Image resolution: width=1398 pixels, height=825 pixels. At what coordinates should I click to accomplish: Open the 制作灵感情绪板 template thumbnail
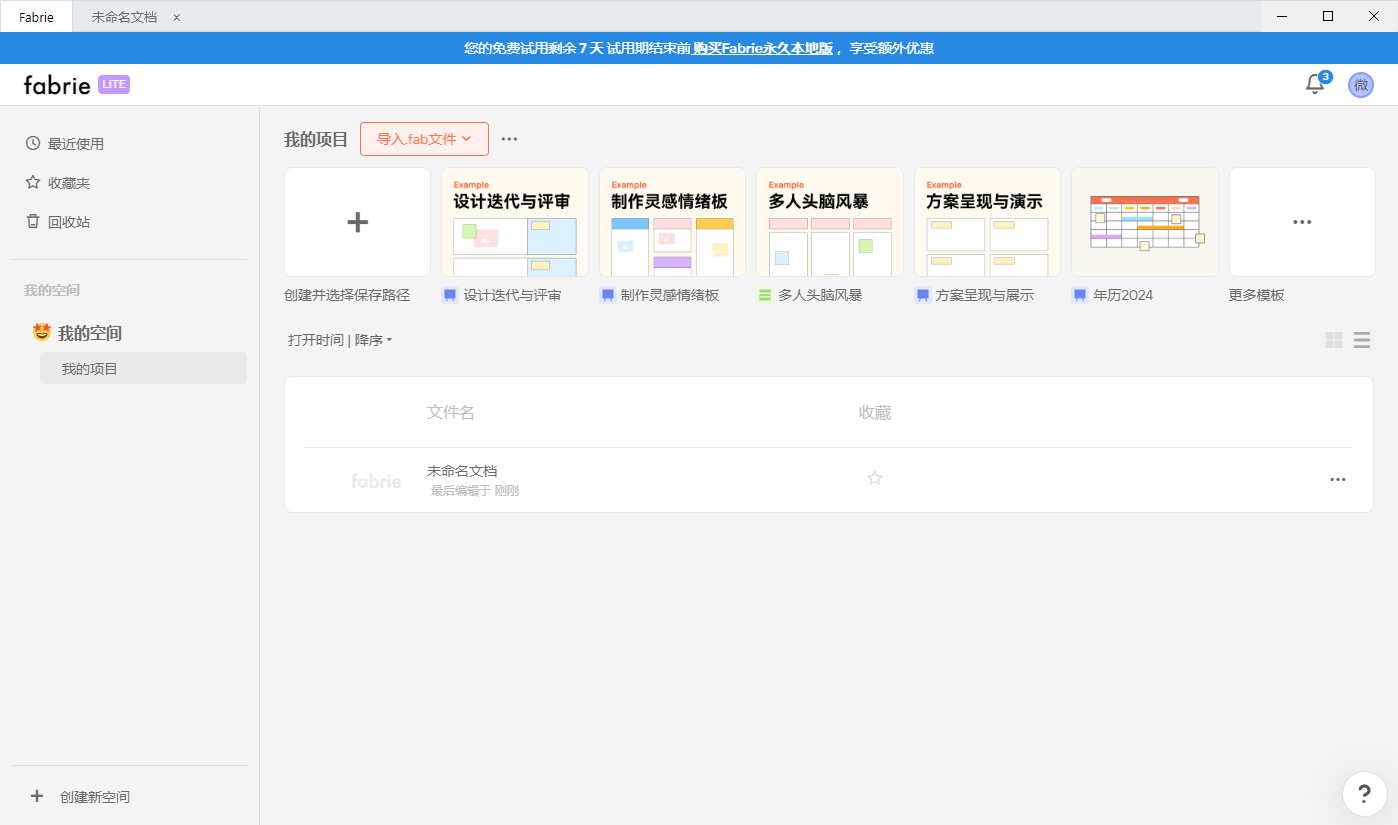click(x=672, y=222)
